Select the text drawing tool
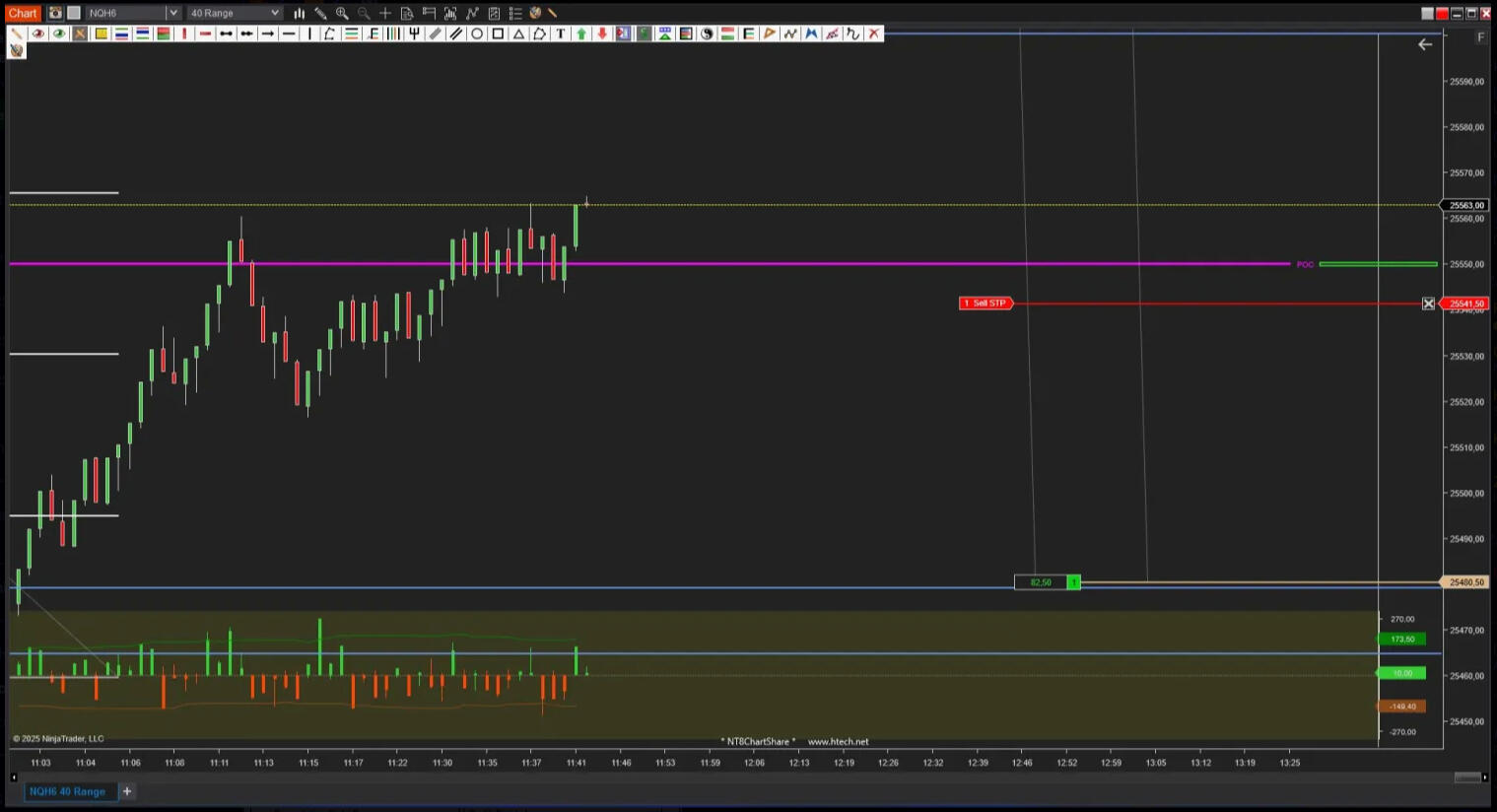 561,34
